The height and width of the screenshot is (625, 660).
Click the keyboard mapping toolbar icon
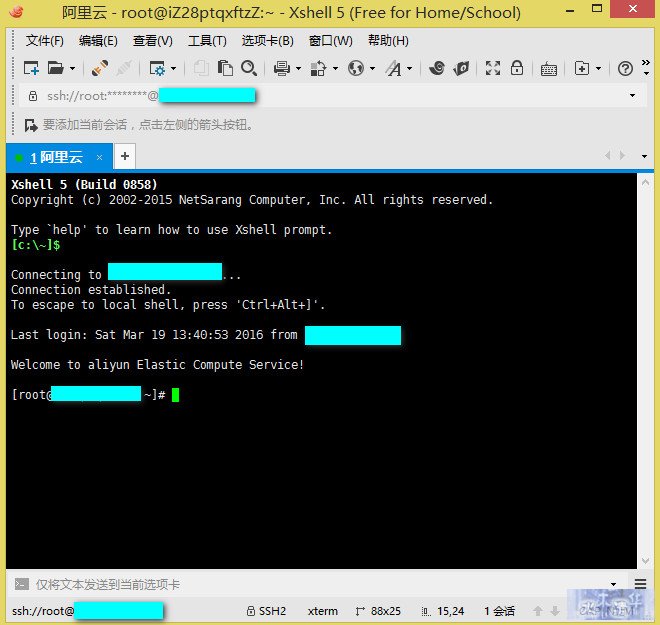point(549,69)
